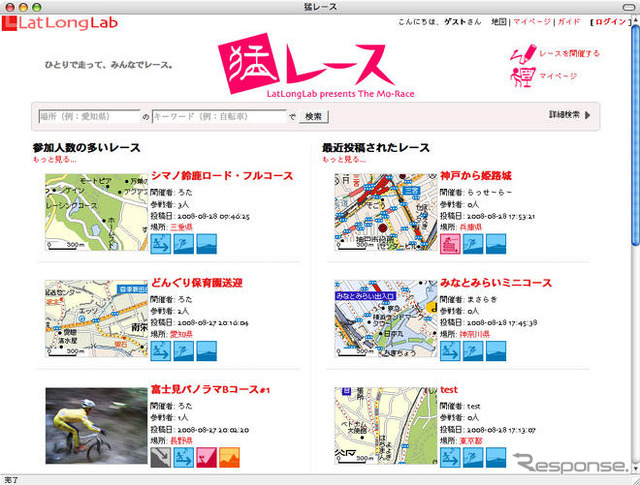Expand 詳細検索 advanced search arrow
Screen dimensions: 640x485
[x=587, y=115]
